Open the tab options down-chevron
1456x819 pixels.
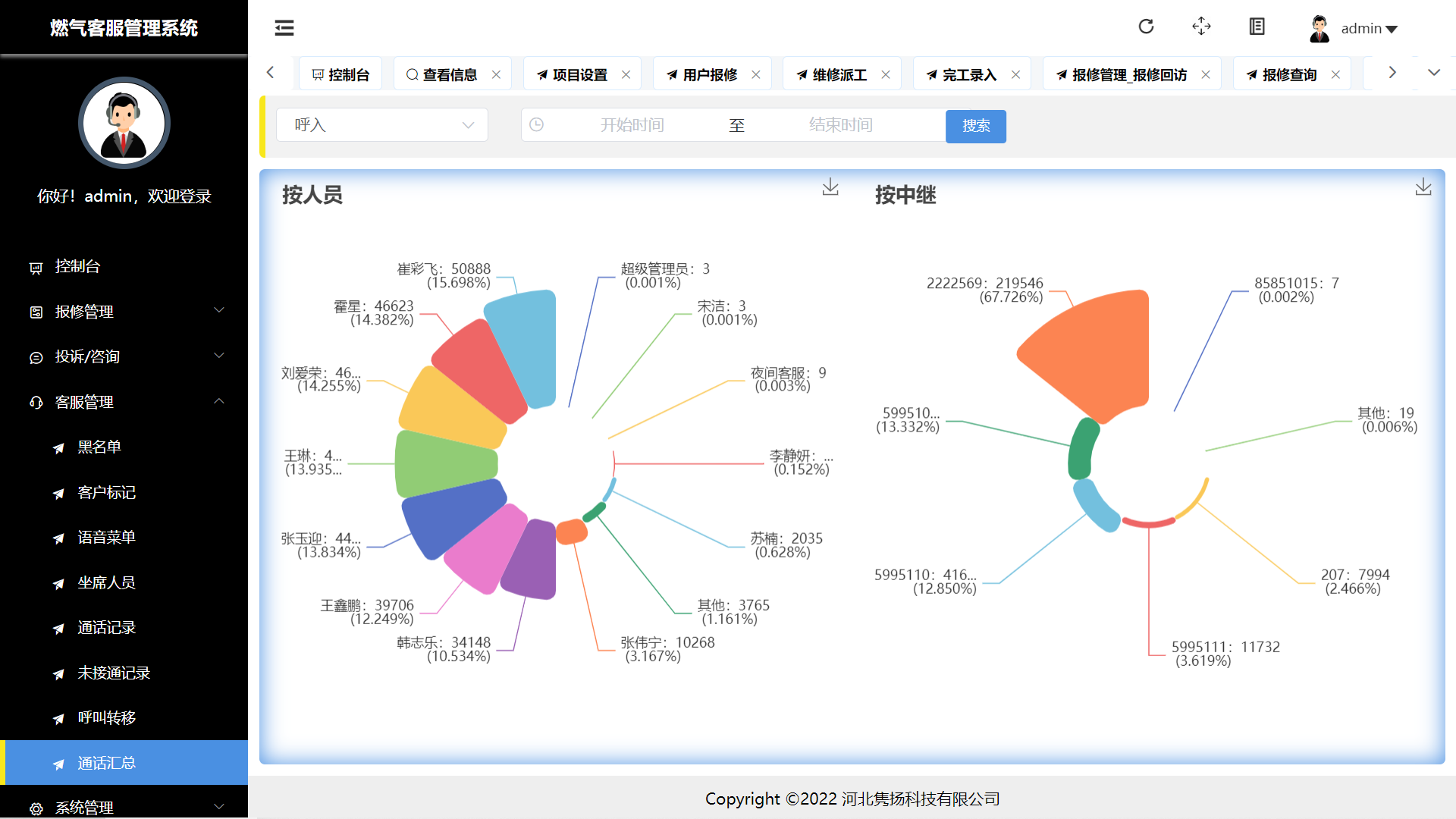[1433, 73]
